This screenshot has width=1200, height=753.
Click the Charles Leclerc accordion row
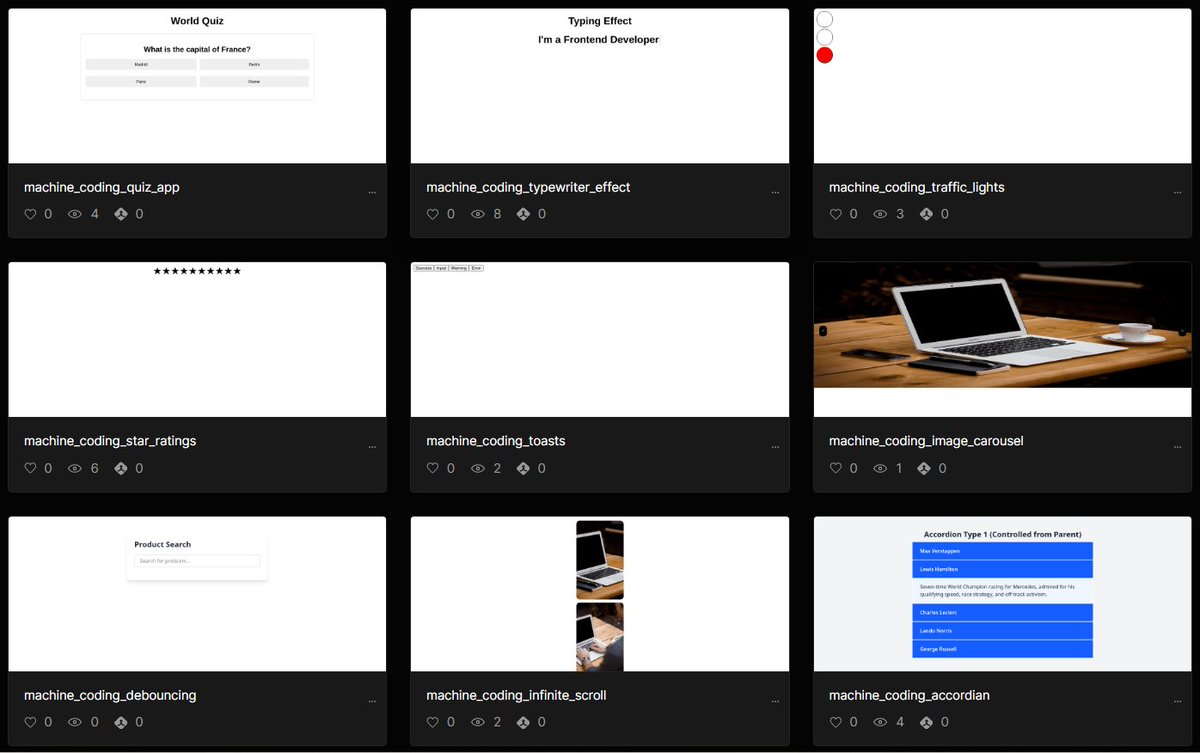(1002, 612)
